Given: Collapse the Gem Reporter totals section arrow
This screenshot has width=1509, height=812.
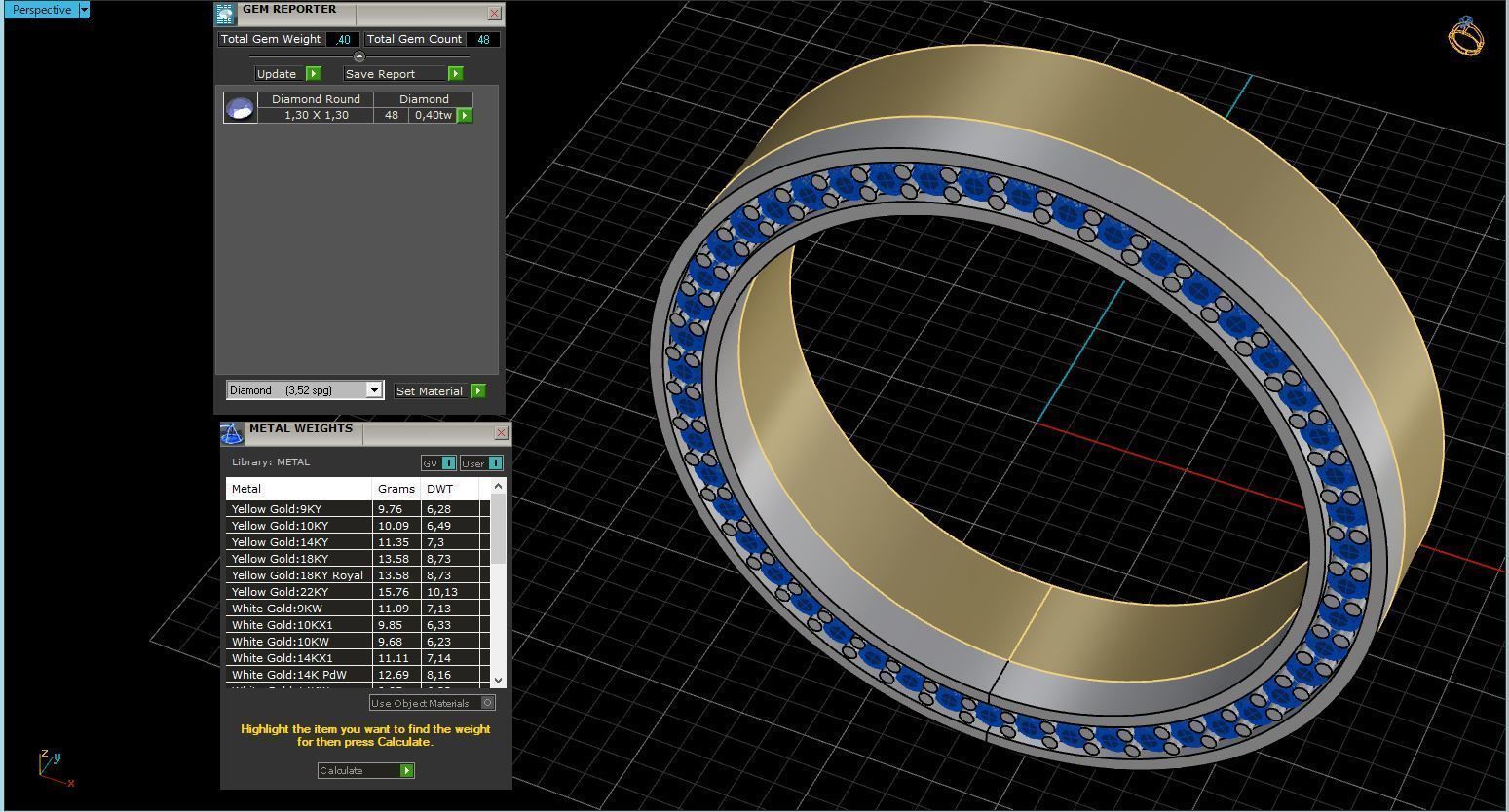Looking at the screenshot, I should [x=358, y=56].
